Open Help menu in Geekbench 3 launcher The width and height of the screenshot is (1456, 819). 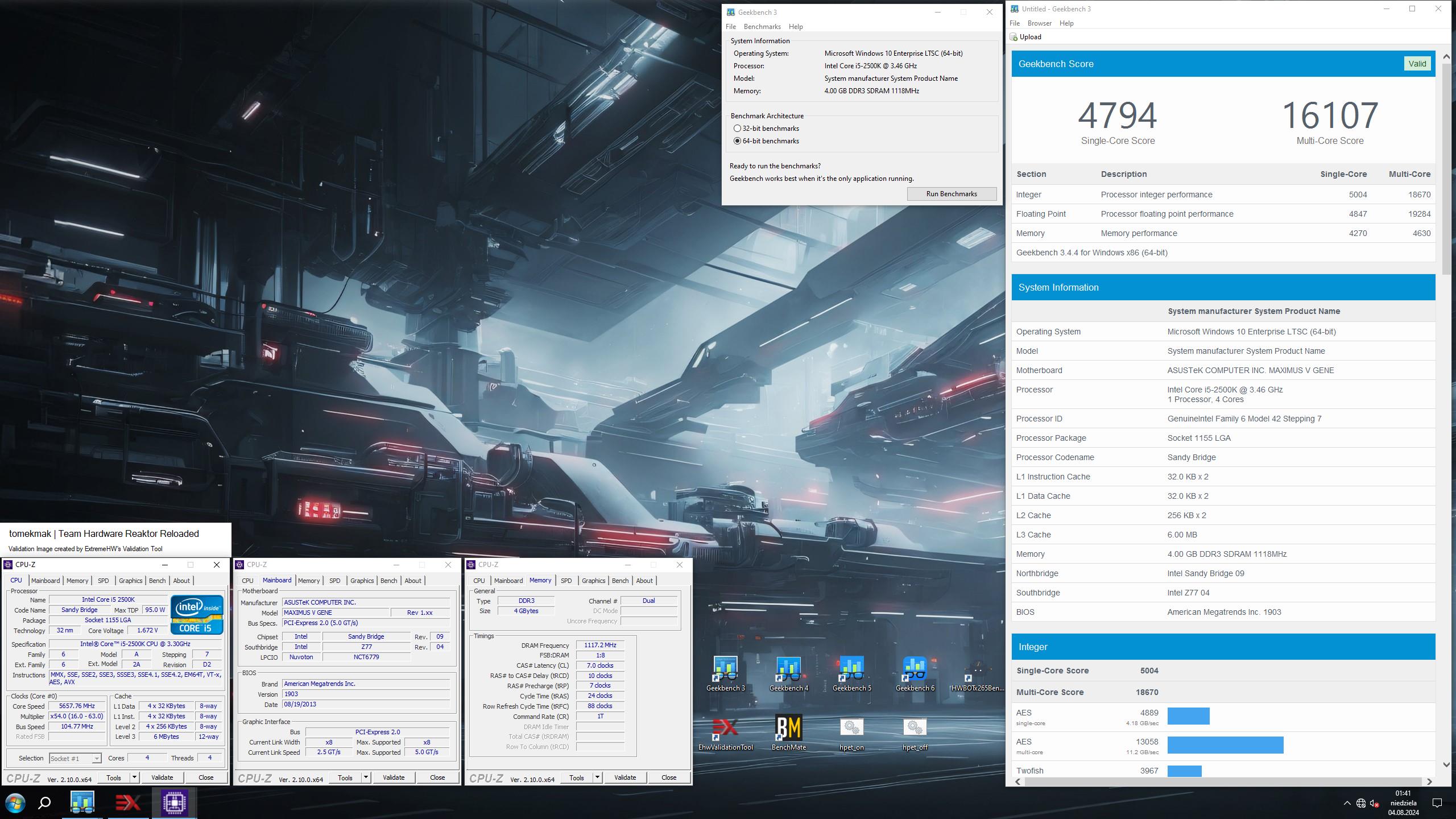[x=796, y=27]
